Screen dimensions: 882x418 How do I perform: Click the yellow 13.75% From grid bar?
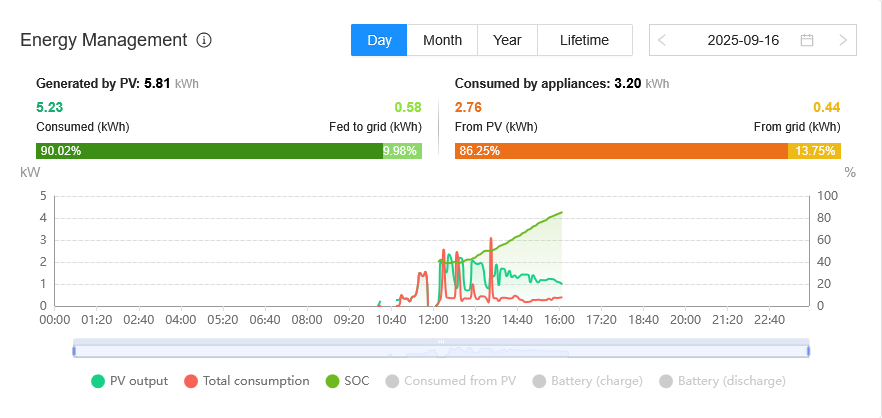814,151
